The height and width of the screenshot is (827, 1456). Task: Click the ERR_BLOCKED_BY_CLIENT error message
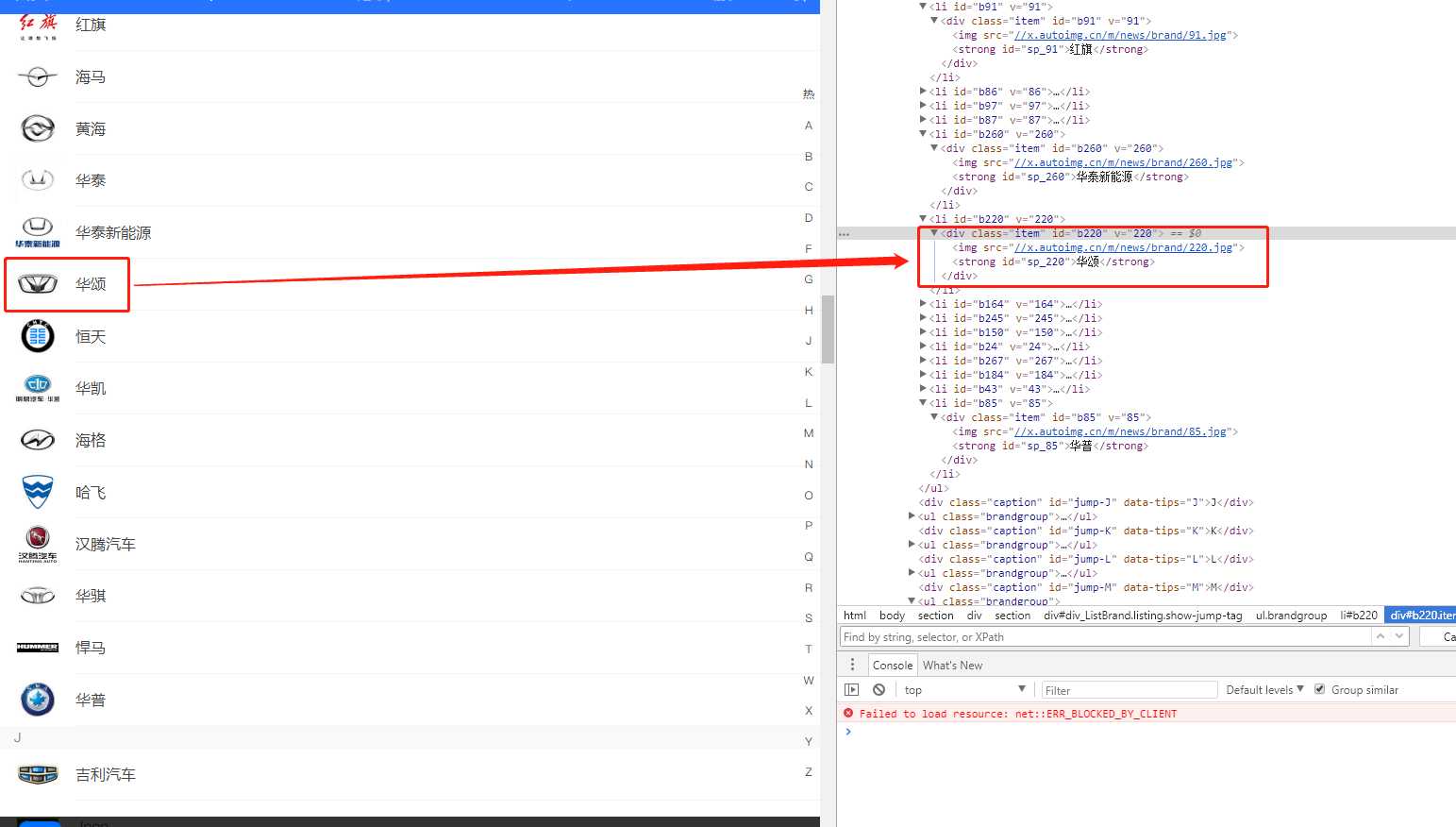[x=1018, y=714]
